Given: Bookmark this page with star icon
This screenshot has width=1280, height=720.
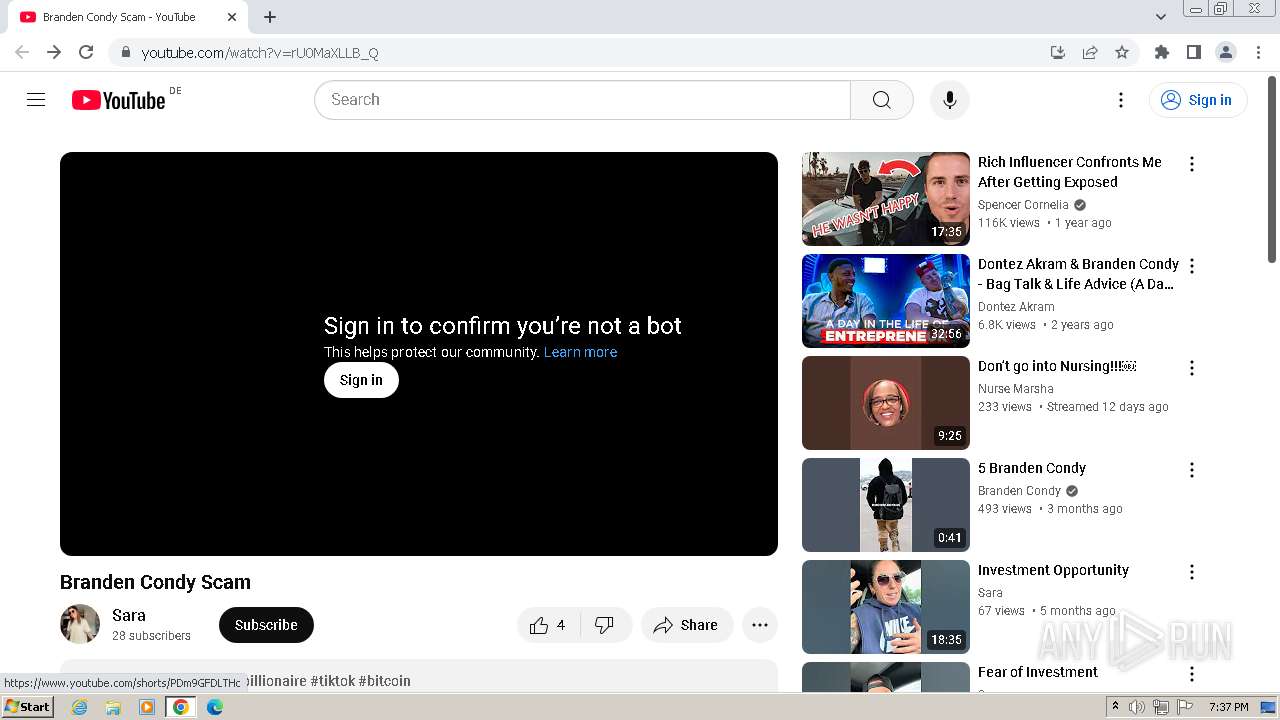Looking at the screenshot, I should point(1122,52).
